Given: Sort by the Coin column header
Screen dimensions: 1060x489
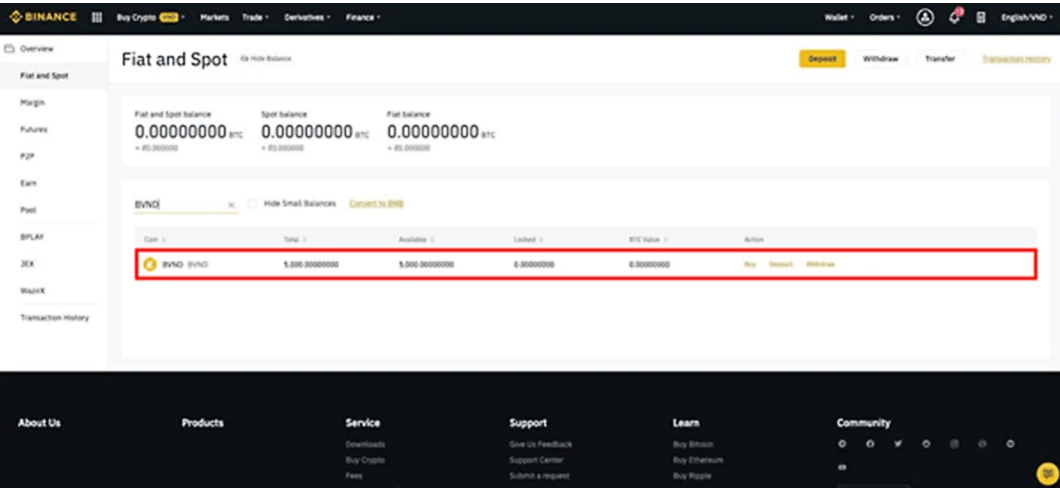Looking at the screenshot, I should click(155, 240).
